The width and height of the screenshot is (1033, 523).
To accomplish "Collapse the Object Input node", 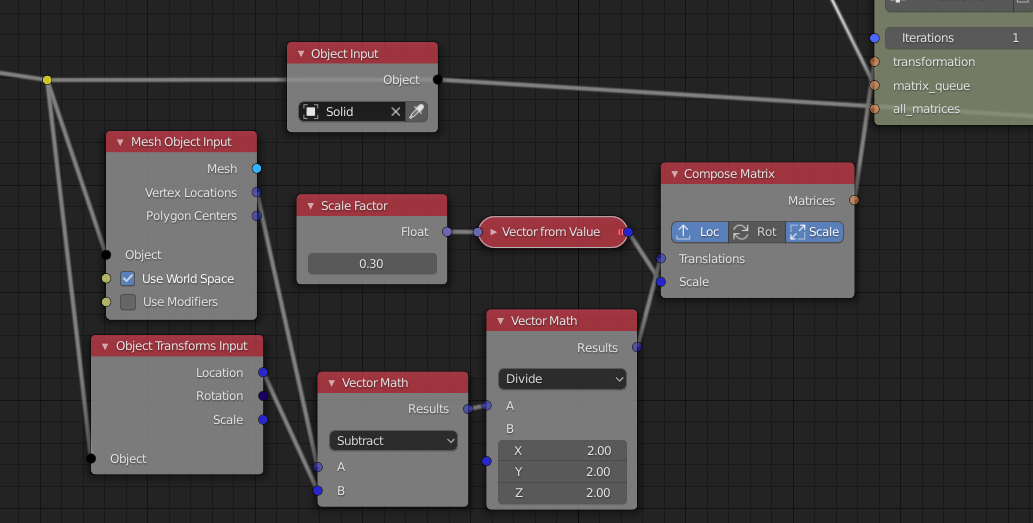I will tap(301, 54).
